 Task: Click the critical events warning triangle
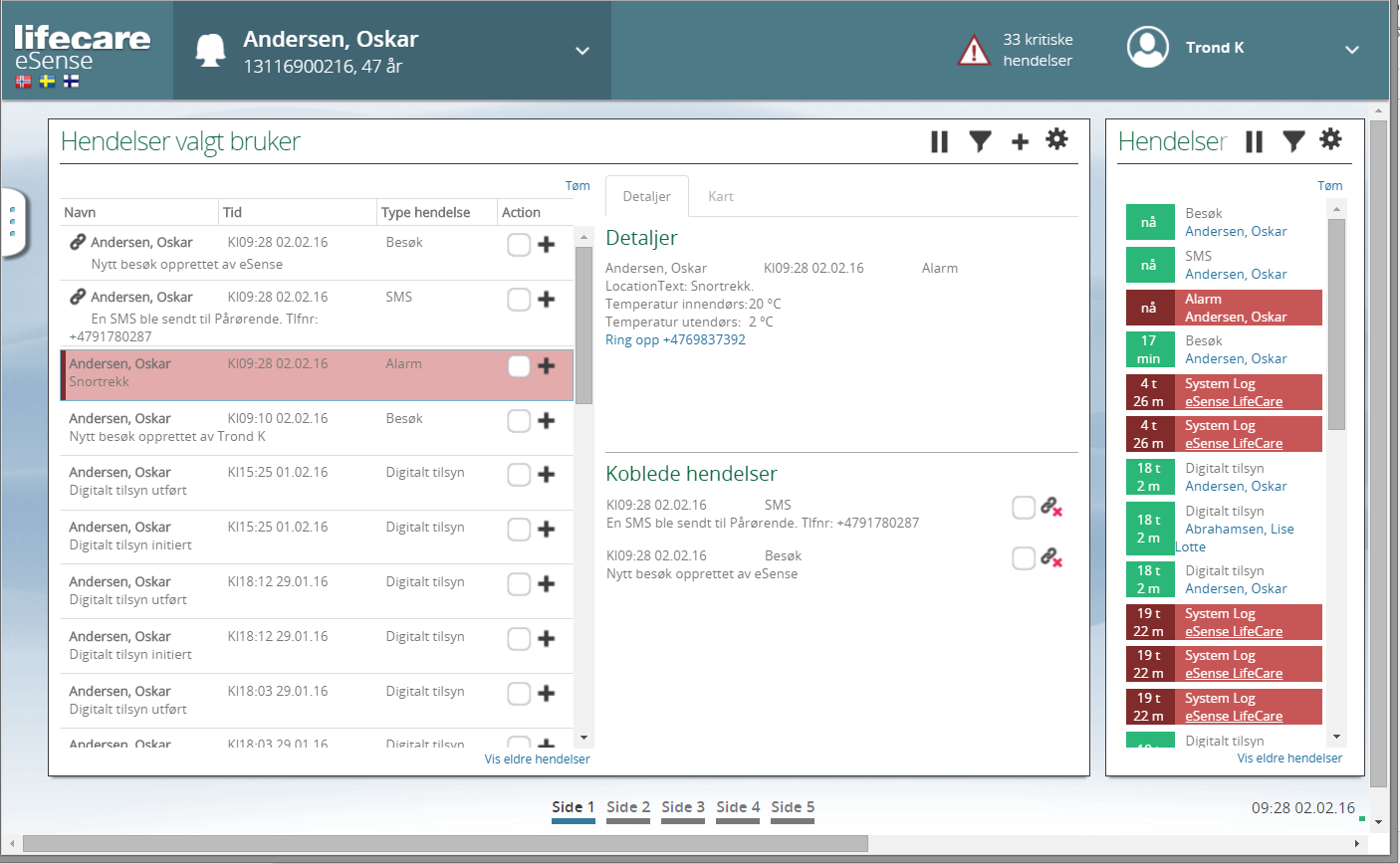[x=973, y=51]
